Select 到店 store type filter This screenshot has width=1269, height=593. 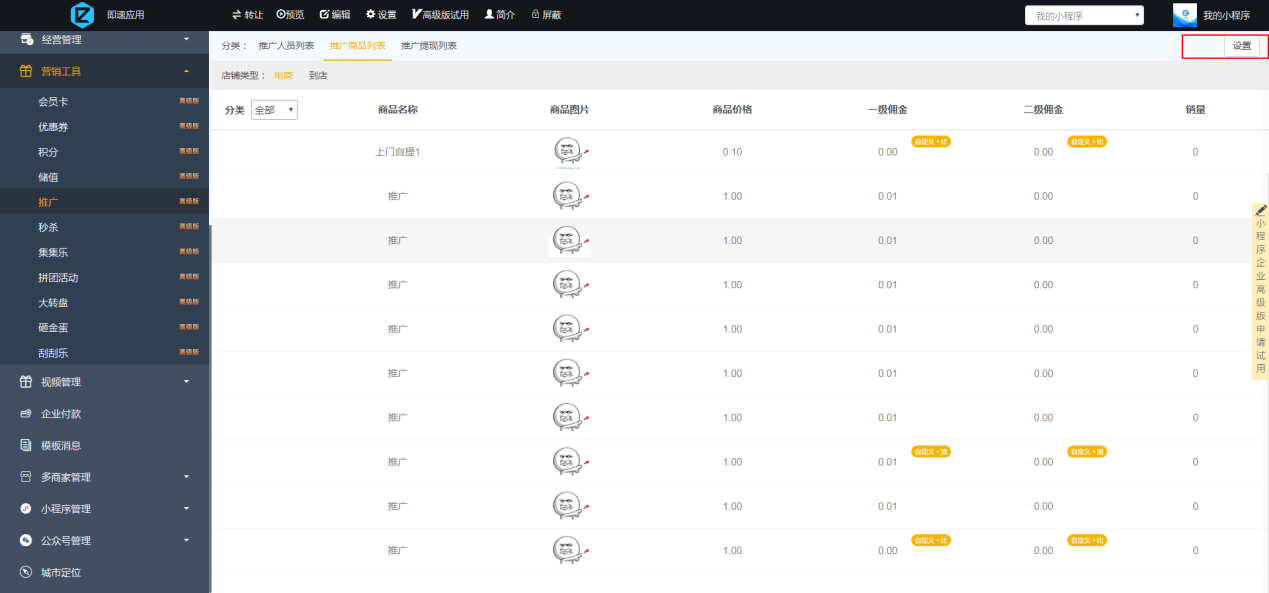(x=318, y=76)
